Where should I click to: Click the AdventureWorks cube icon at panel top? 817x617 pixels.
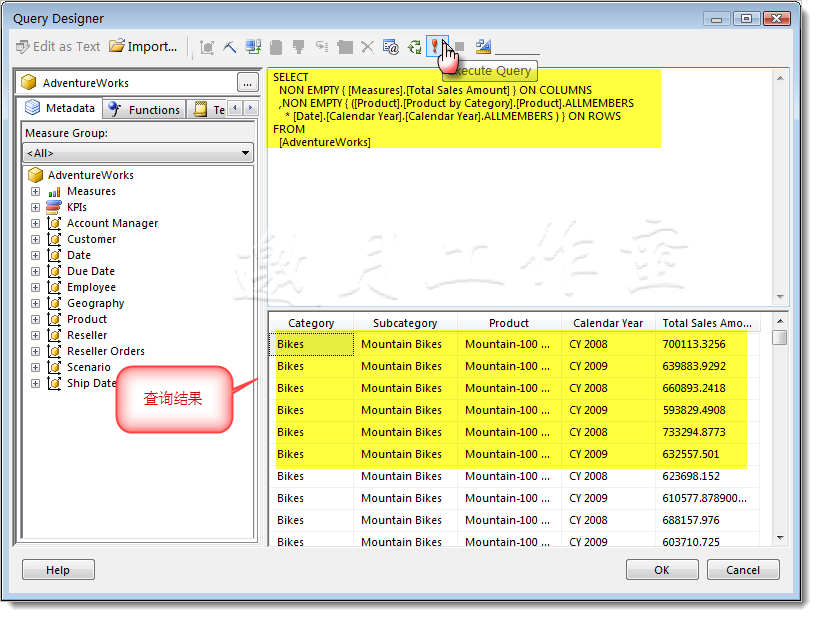(29, 82)
